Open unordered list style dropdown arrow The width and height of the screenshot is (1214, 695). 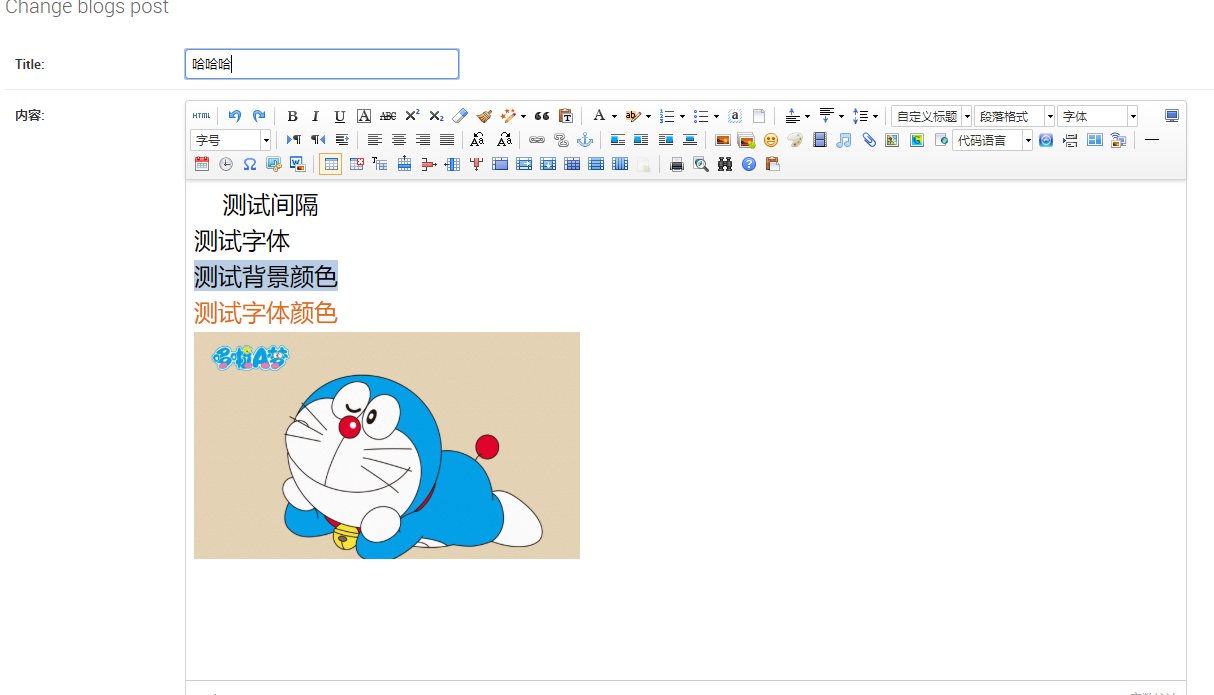tap(716, 116)
